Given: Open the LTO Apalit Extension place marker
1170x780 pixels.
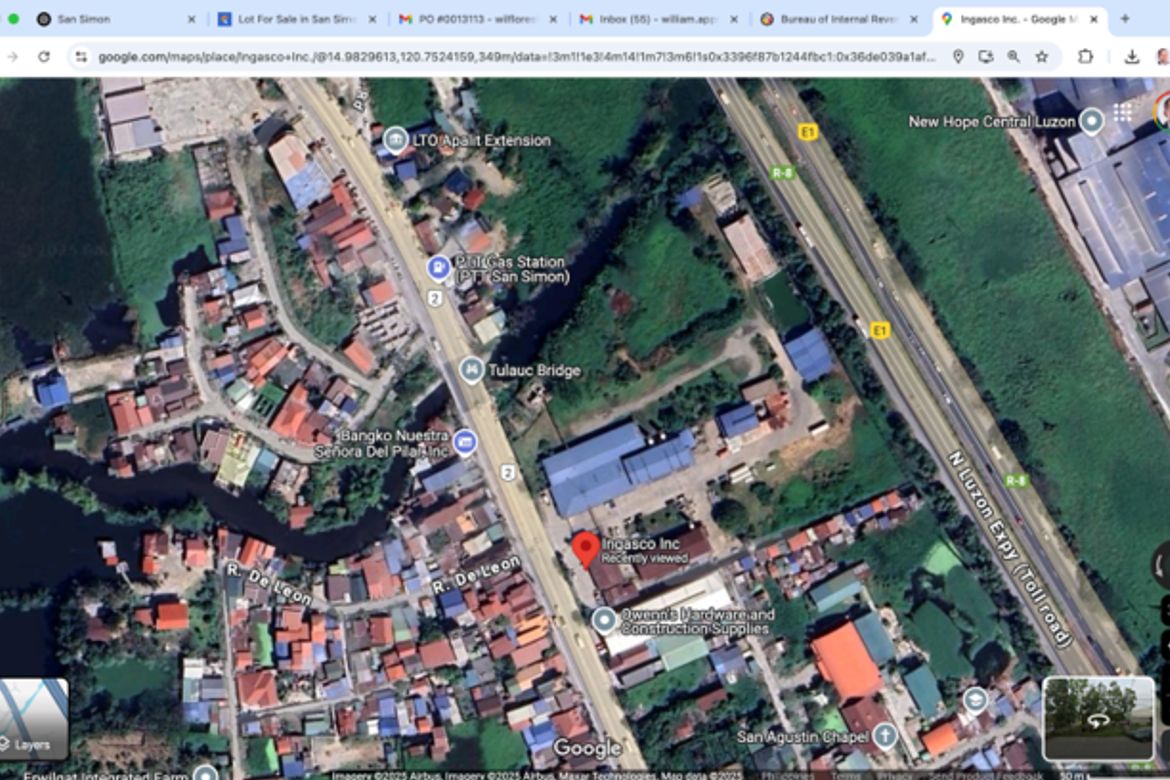Looking at the screenshot, I should (395, 140).
